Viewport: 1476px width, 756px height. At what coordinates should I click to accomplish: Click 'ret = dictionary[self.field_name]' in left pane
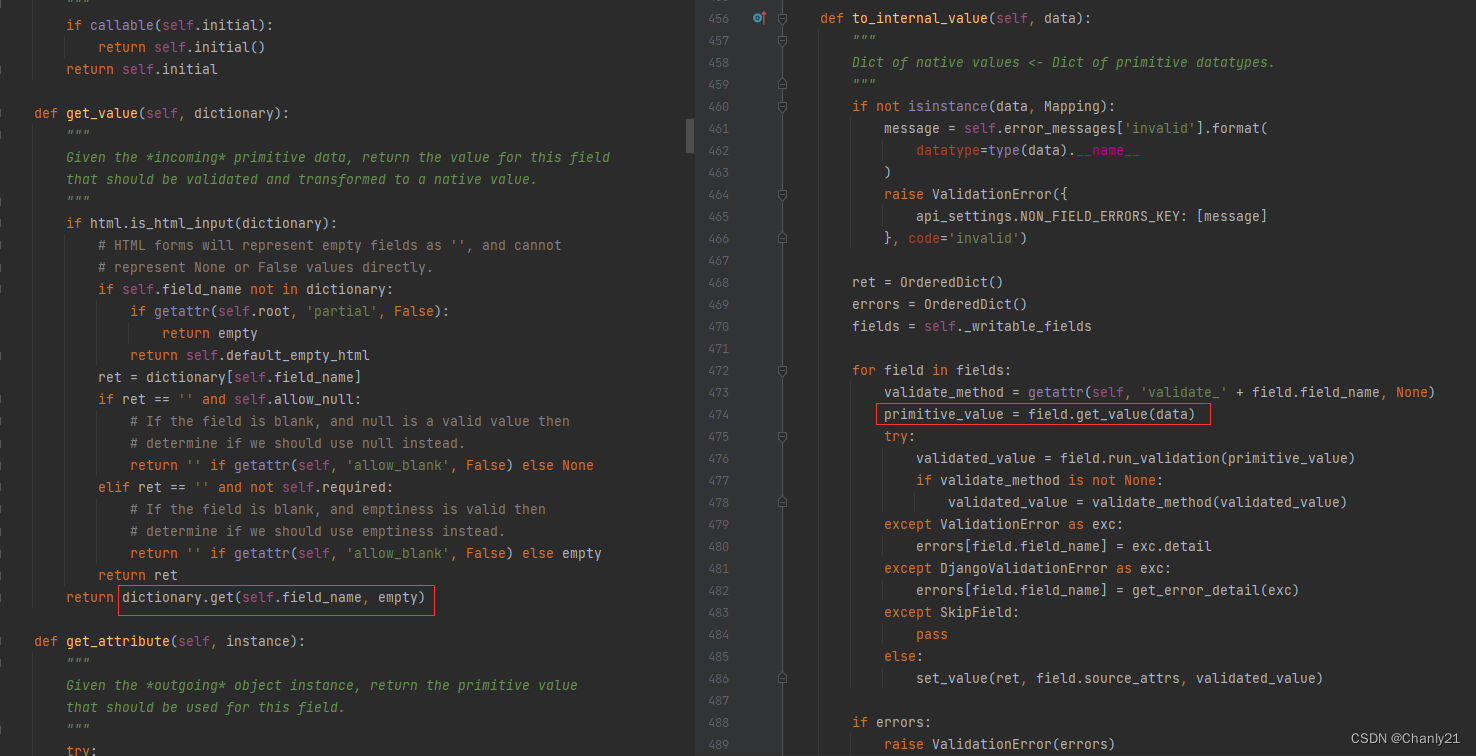(230, 377)
